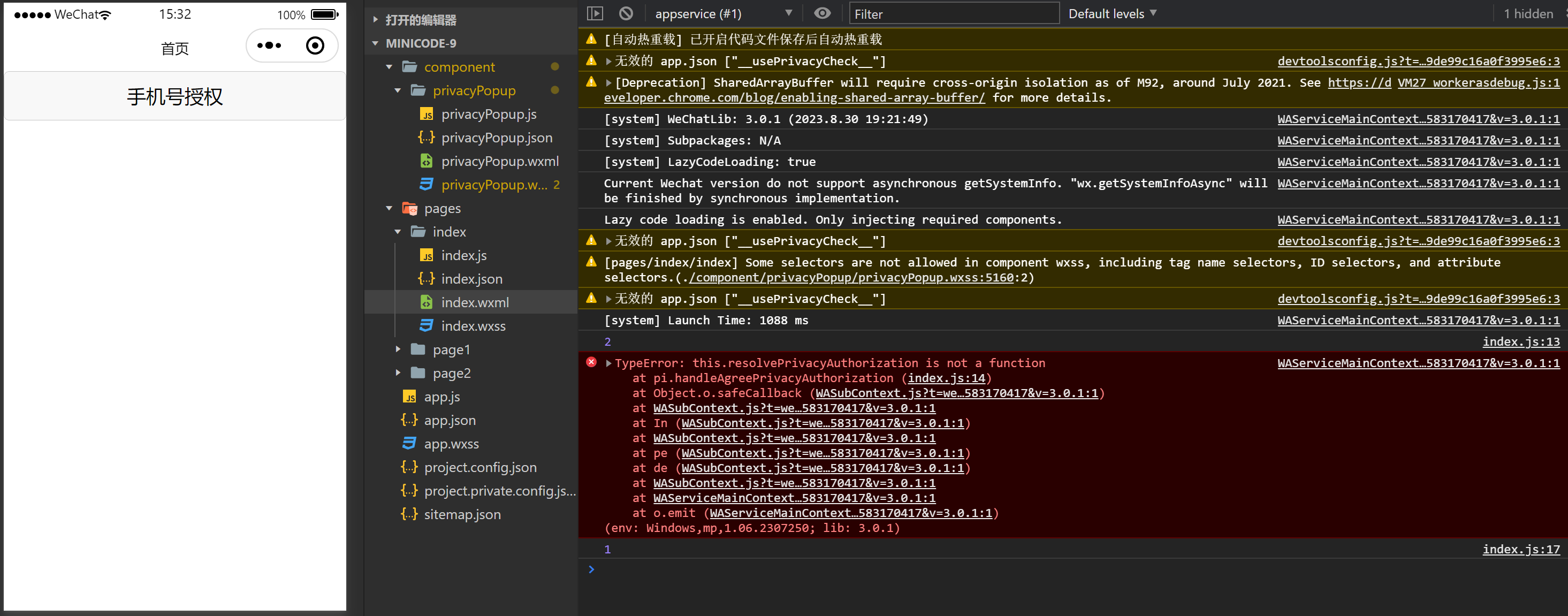Open the privacyPopup.wxss:5160 link
This screenshot has height=616, width=1568.
tap(851, 278)
